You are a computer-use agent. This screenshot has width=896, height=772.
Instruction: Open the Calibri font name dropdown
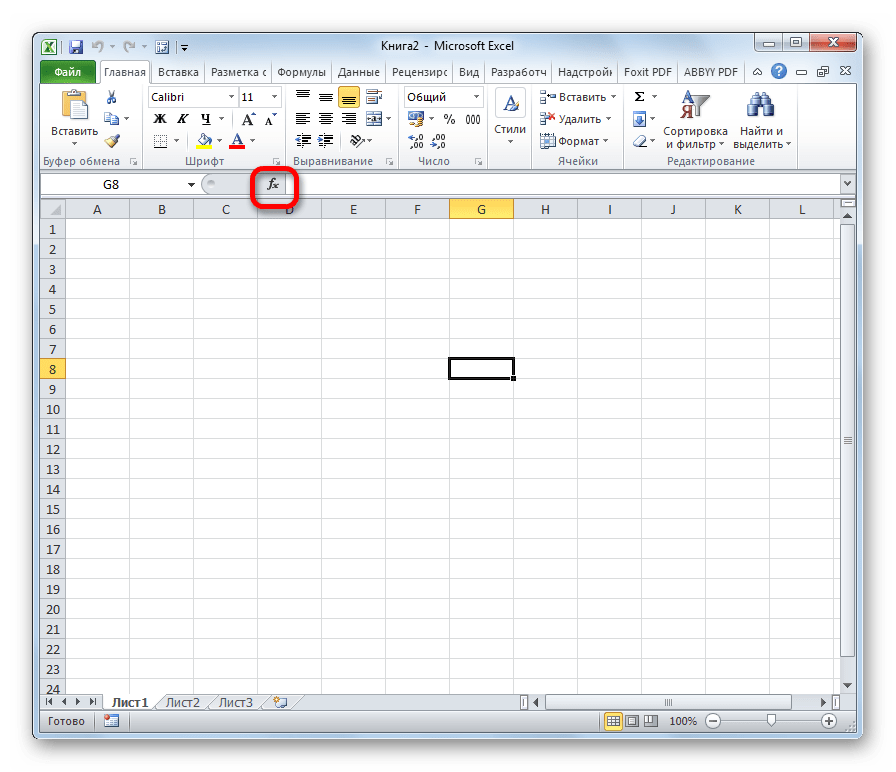pyautogui.click(x=231, y=97)
